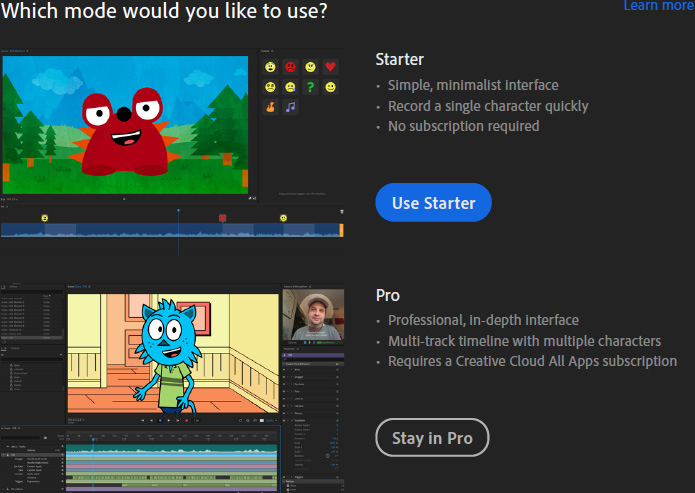Click "Requires a Creative Cloud All Apps subscription" text
The height and width of the screenshot is (493, 695).
tap(532, 361)
